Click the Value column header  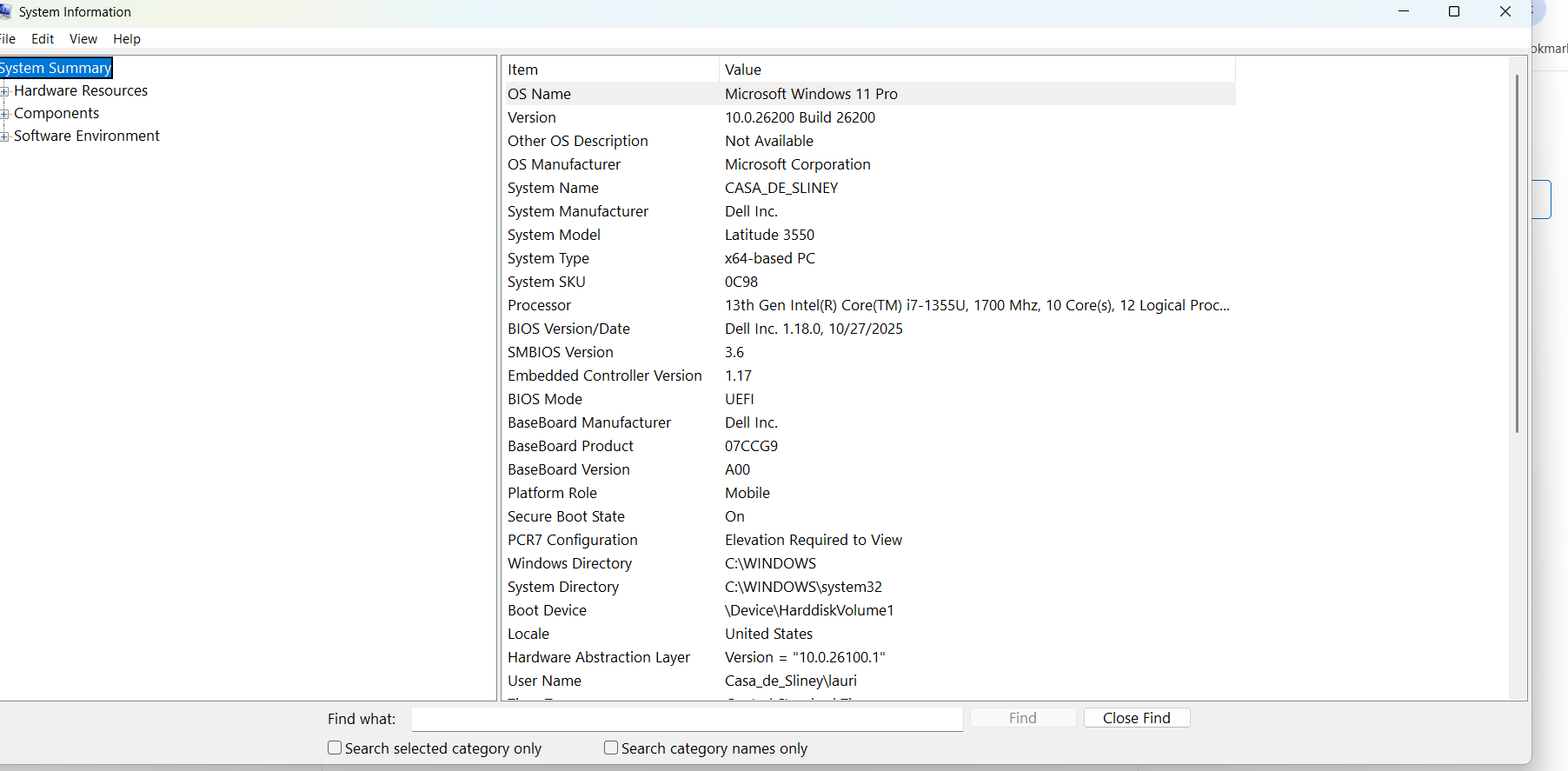(x=978, y=70)
